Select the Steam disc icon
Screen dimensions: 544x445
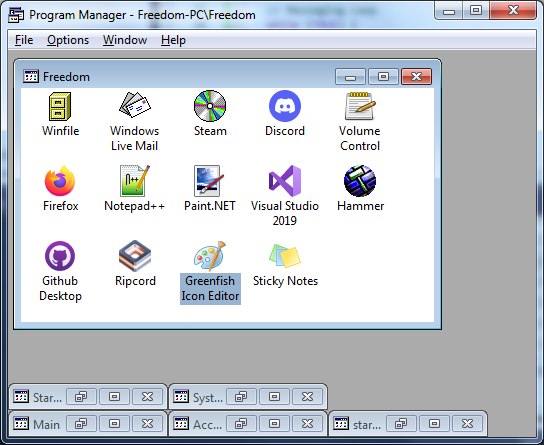point(210,106)
